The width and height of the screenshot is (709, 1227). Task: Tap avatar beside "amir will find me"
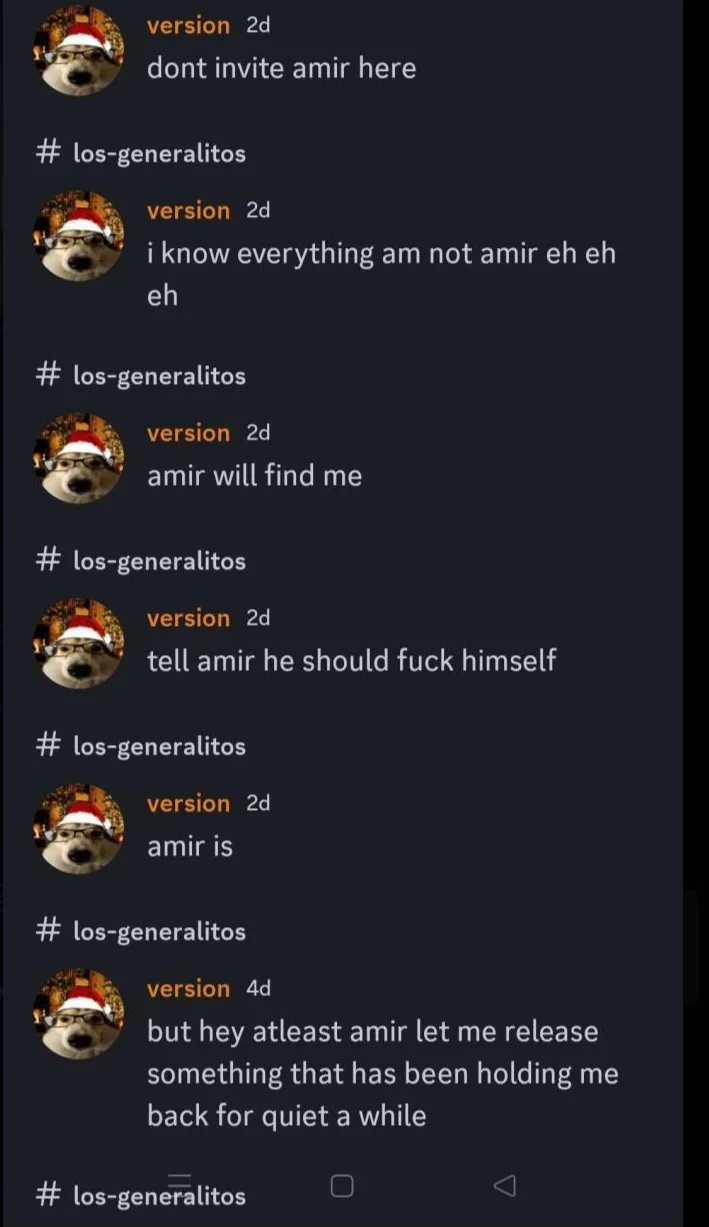pyautogui.click(x=79, y=458)
